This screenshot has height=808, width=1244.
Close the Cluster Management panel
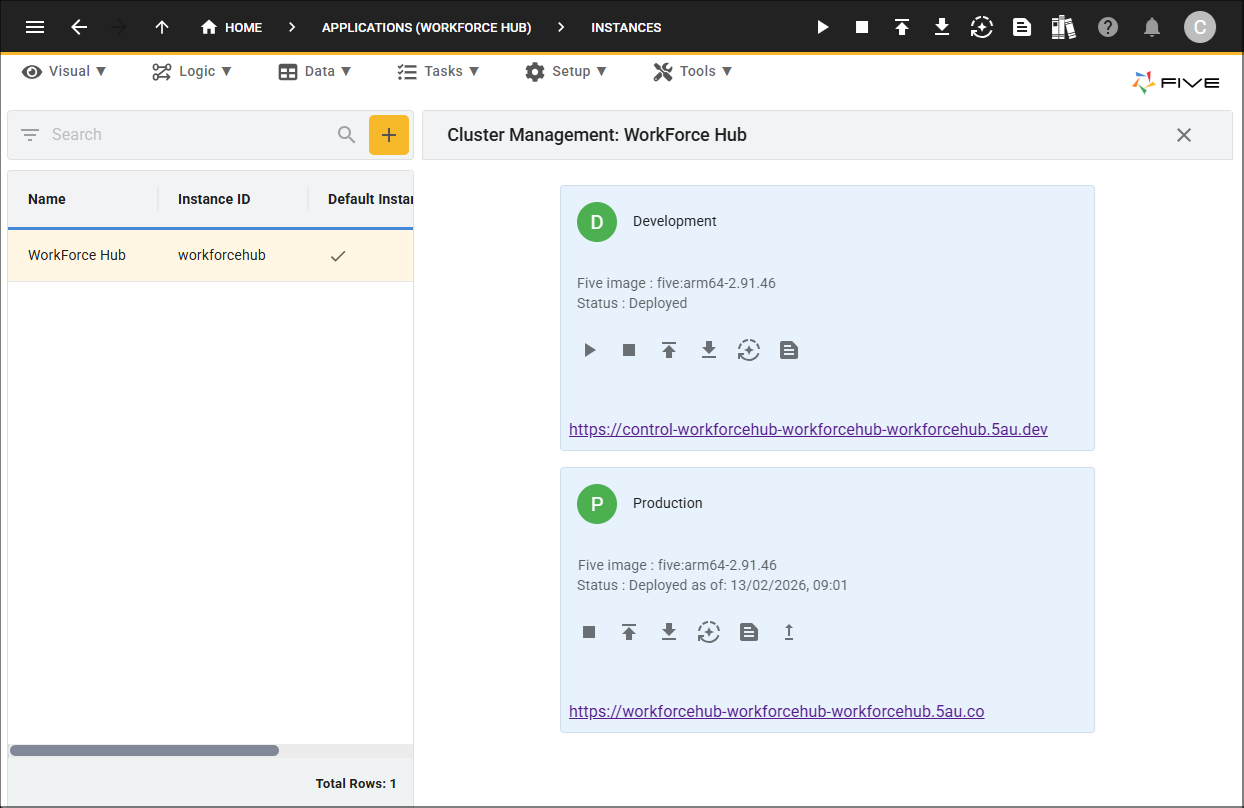pyautogui.click(x=1184, y=135)
